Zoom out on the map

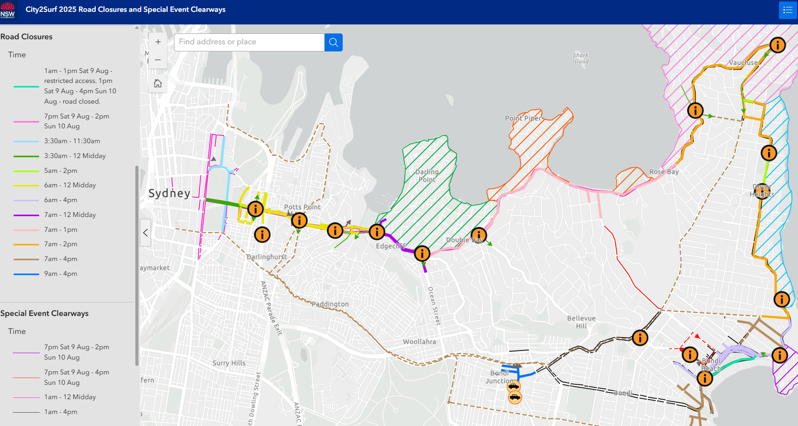pos(158,60)
